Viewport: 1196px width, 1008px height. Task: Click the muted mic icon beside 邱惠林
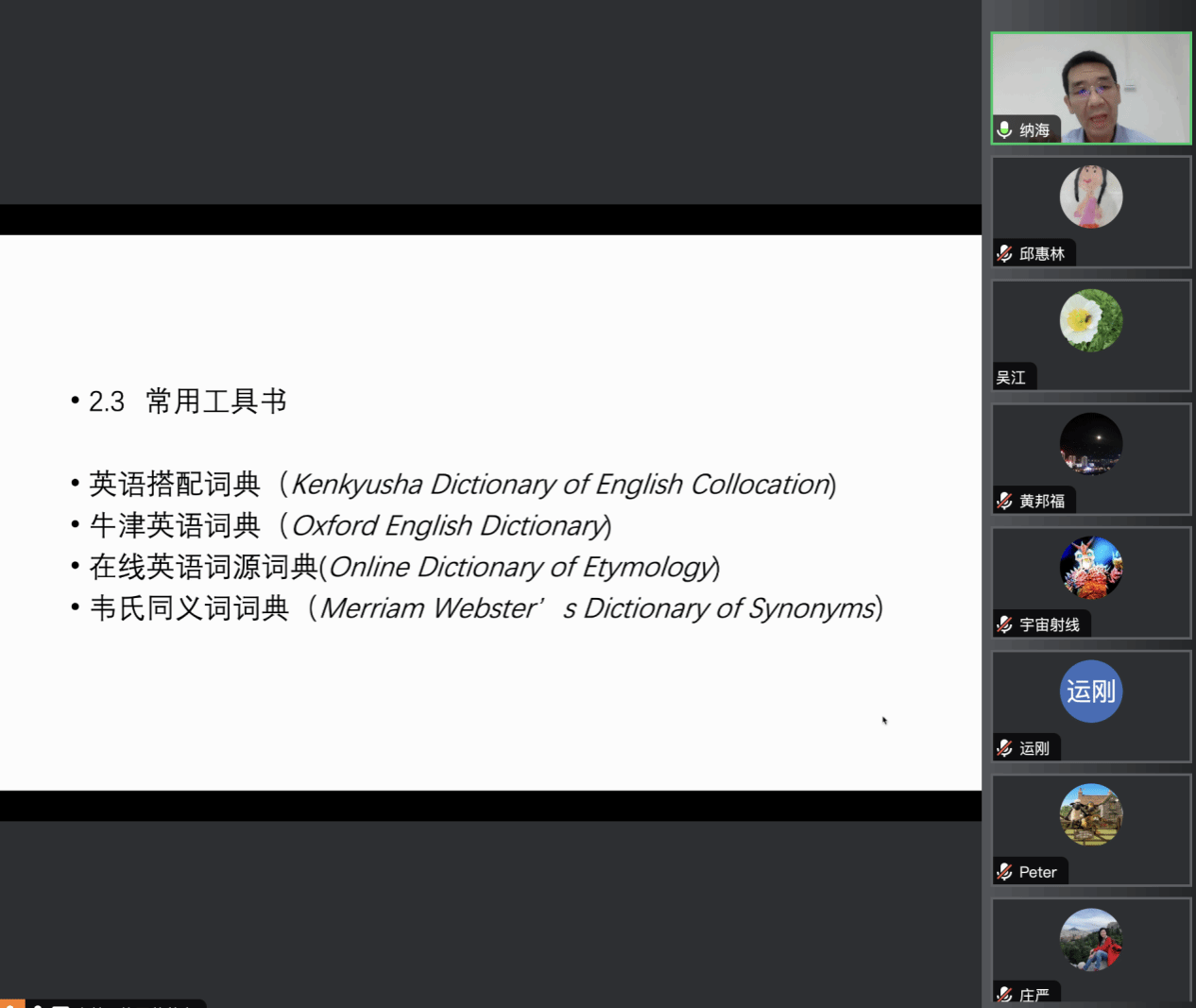tap(1004, 253)
